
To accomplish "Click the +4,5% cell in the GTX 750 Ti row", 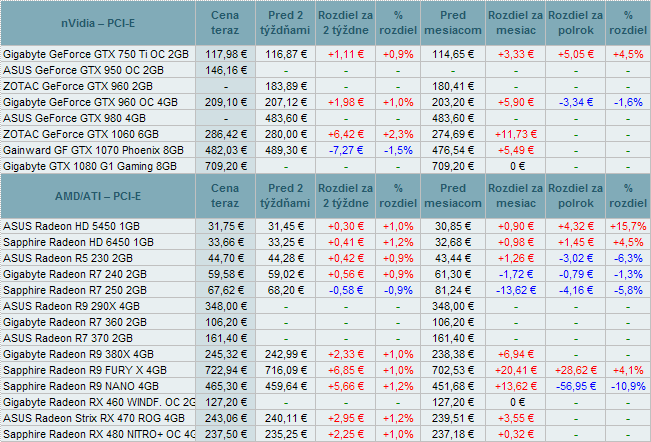I will coord(628,54).
